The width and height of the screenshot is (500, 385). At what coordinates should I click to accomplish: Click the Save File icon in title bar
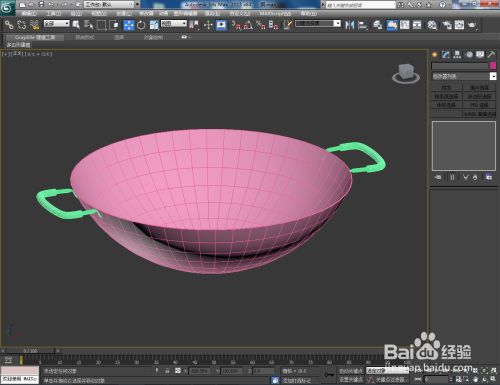tap(41, 5)
